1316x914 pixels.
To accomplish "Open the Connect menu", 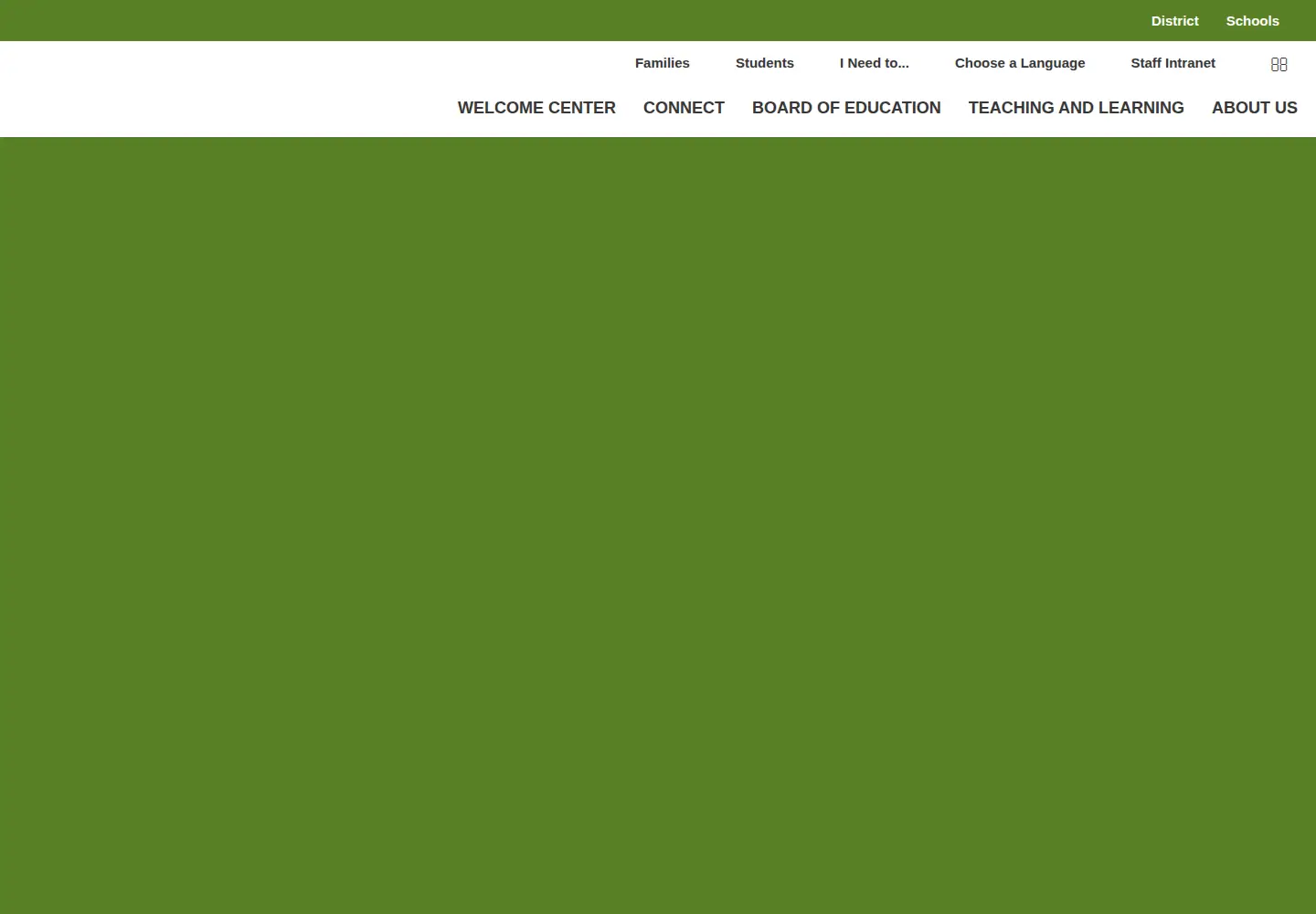I will point(684,108).
